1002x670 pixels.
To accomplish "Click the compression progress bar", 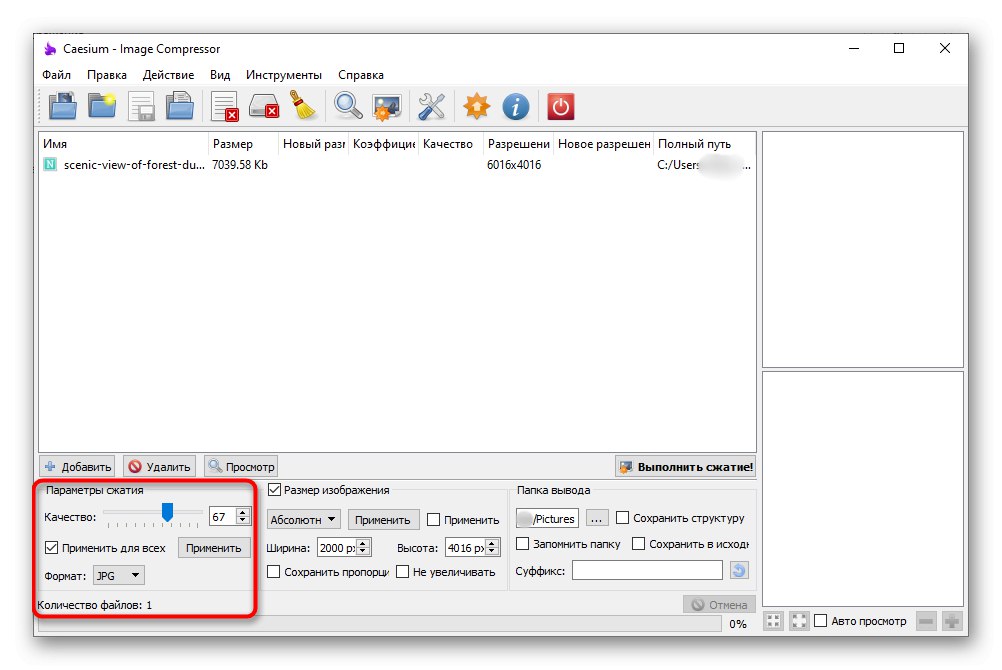I will point(378,623).
